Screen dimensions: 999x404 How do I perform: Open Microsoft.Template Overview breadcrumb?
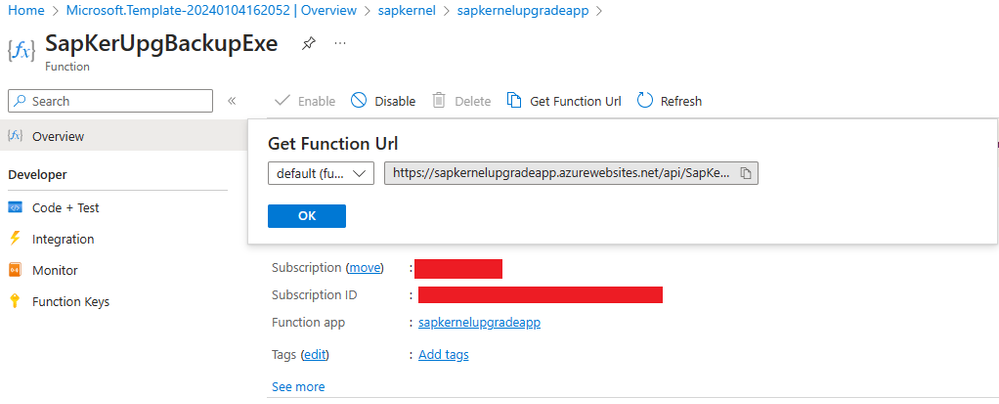[x=212, y=10]
